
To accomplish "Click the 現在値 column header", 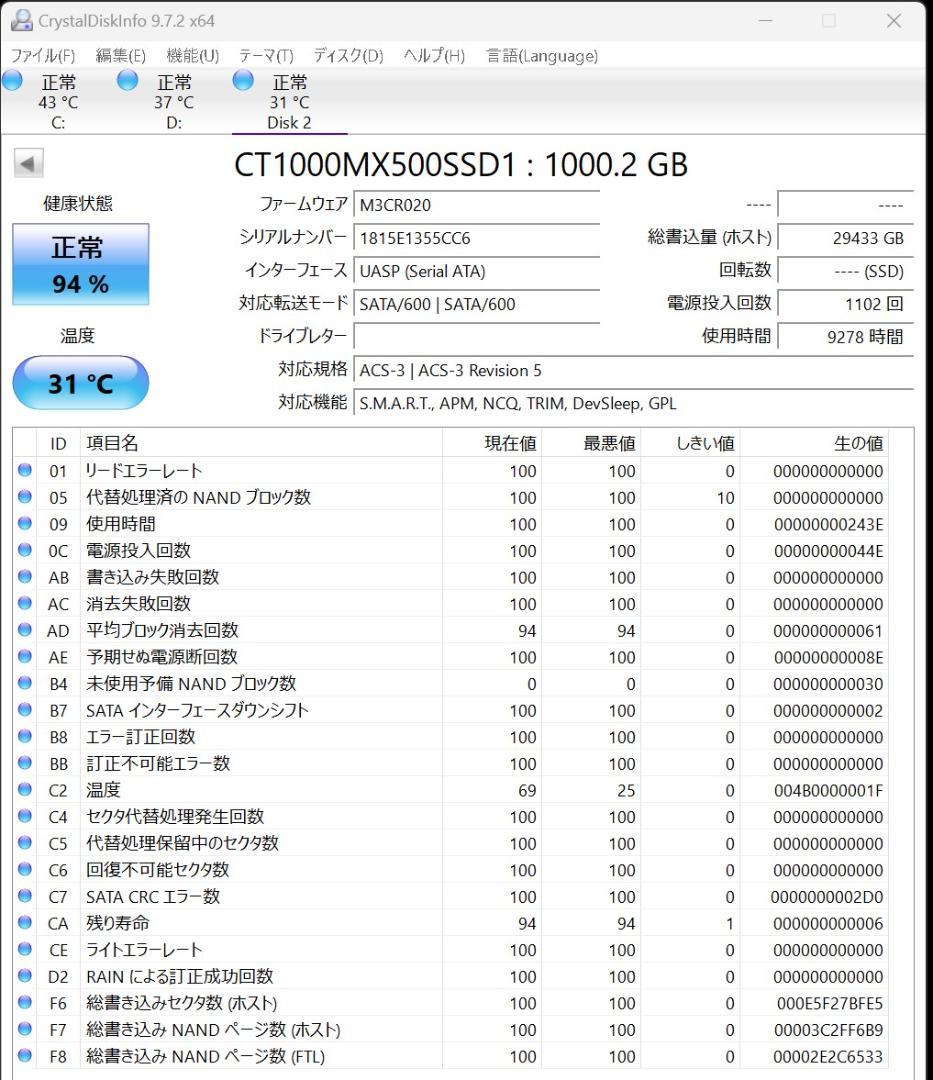I will [492, 443].
